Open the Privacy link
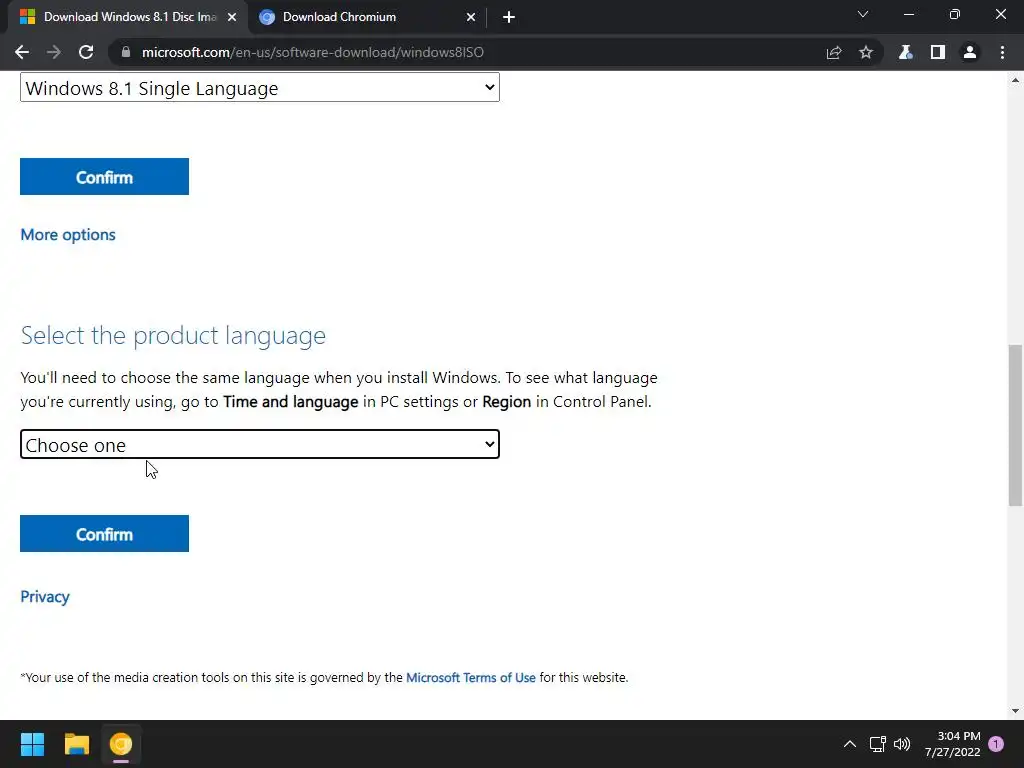1024x768 pixels. click(44, 596)
